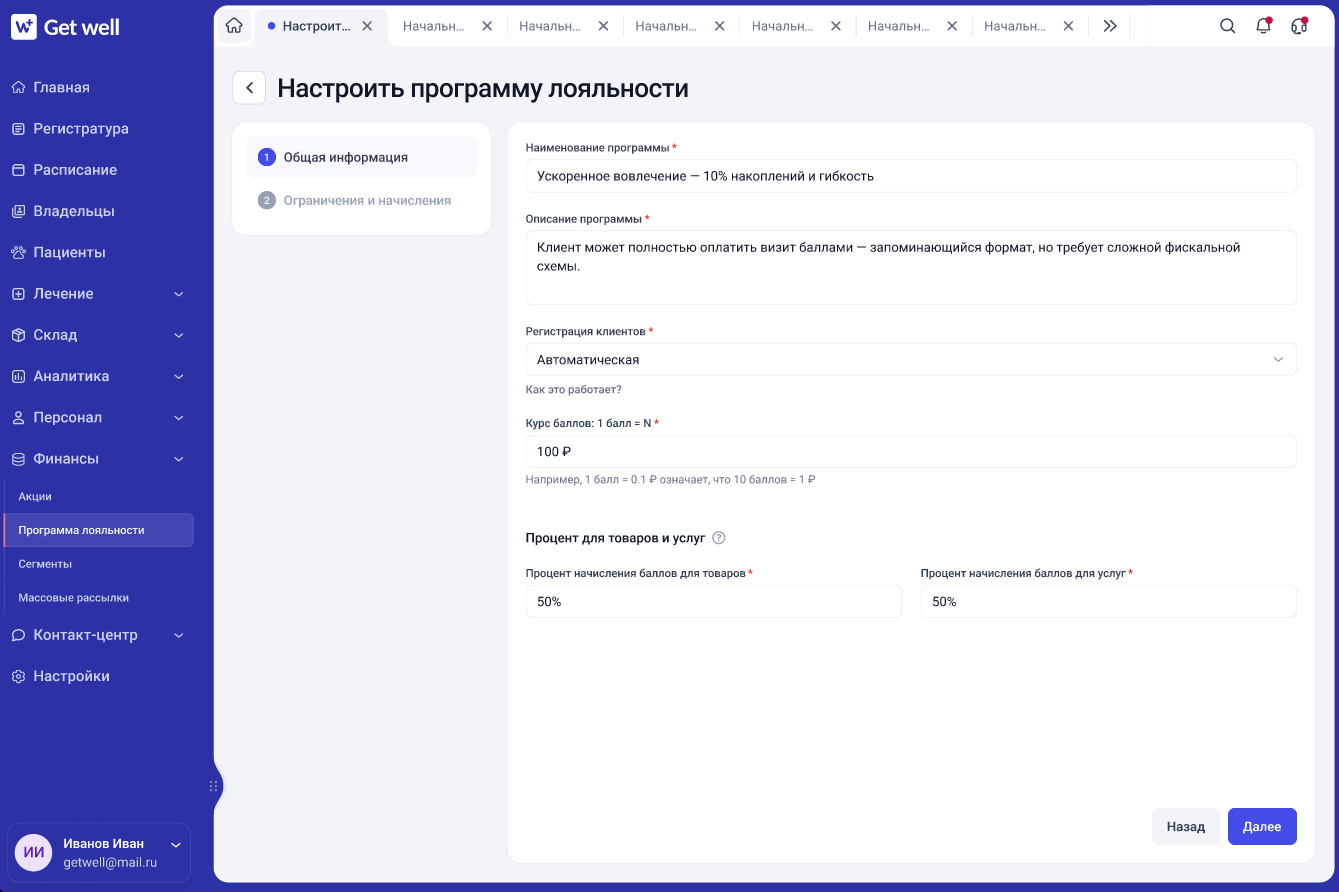Click the Описание программы textarea
The height and width of the screenshot is (892, 1339).
click(911, 267)
